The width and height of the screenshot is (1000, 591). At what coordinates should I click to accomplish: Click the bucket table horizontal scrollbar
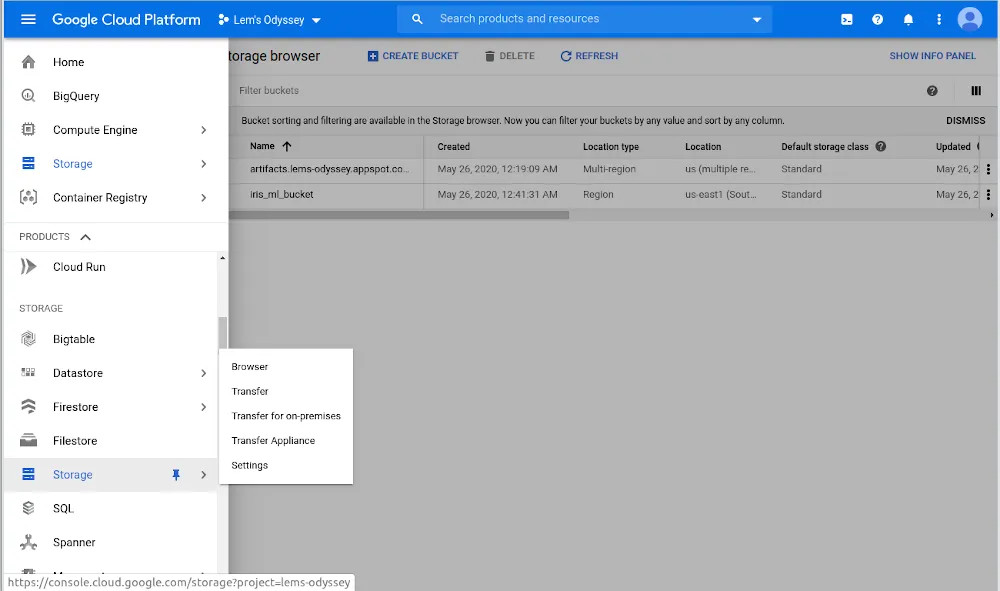399,215
